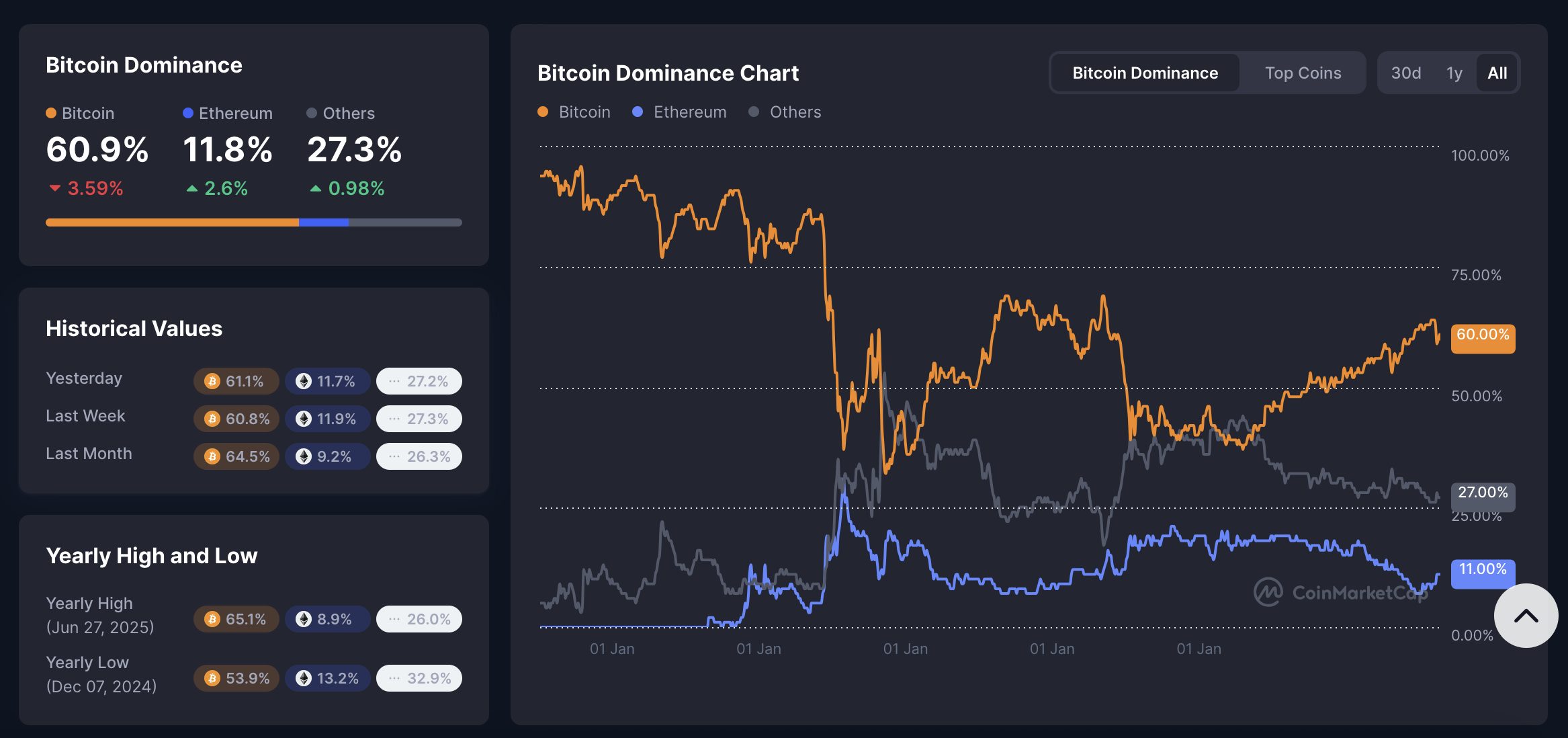This screenshot has width=1568, height=738.
Task: Click the Bitcoin icon on Yearly Low 53.9% badge
Action: coord(212,678)
